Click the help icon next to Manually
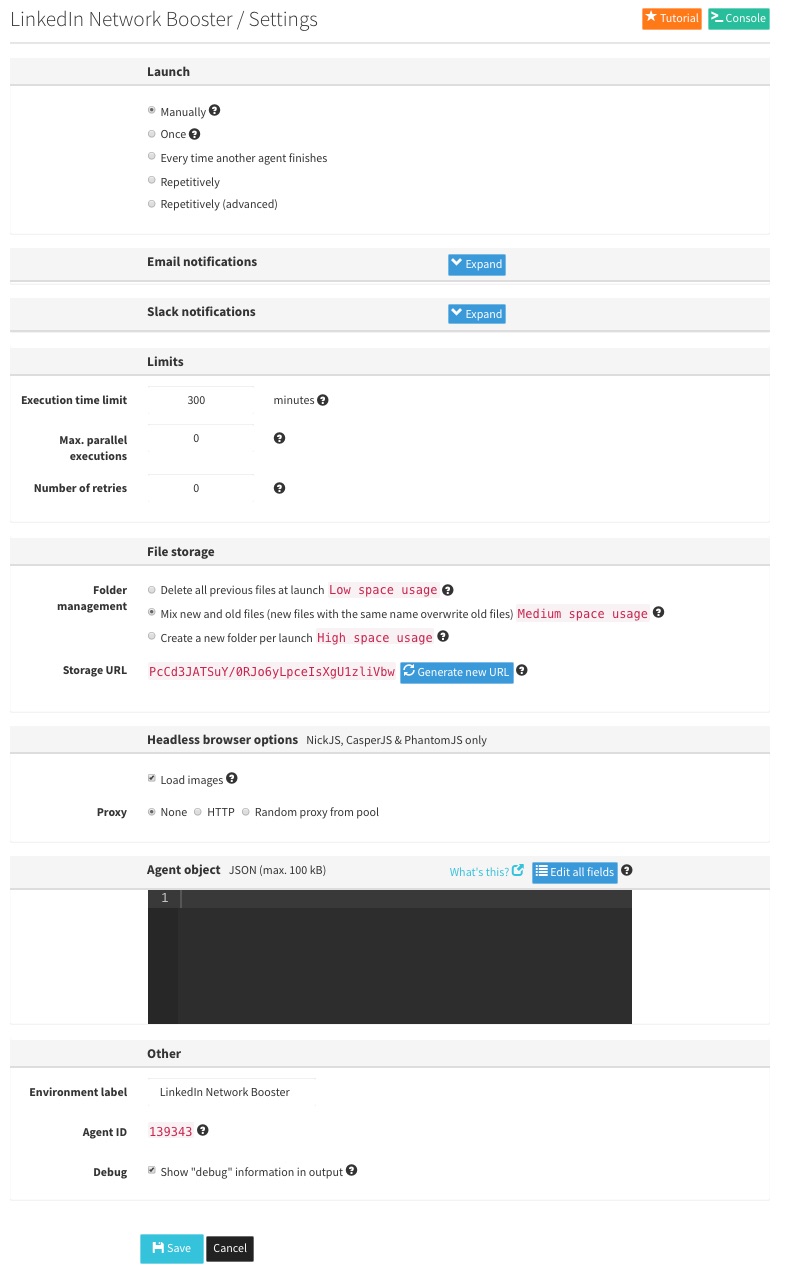Screen dimensions: 786x1282 click(214, 110)
